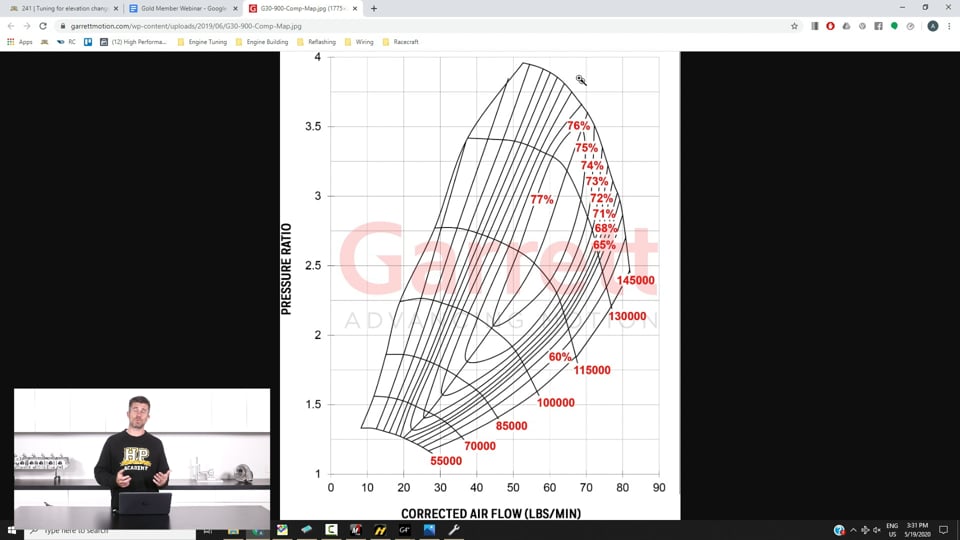Expand the Engine Building bookmark folder

(262, 42)
